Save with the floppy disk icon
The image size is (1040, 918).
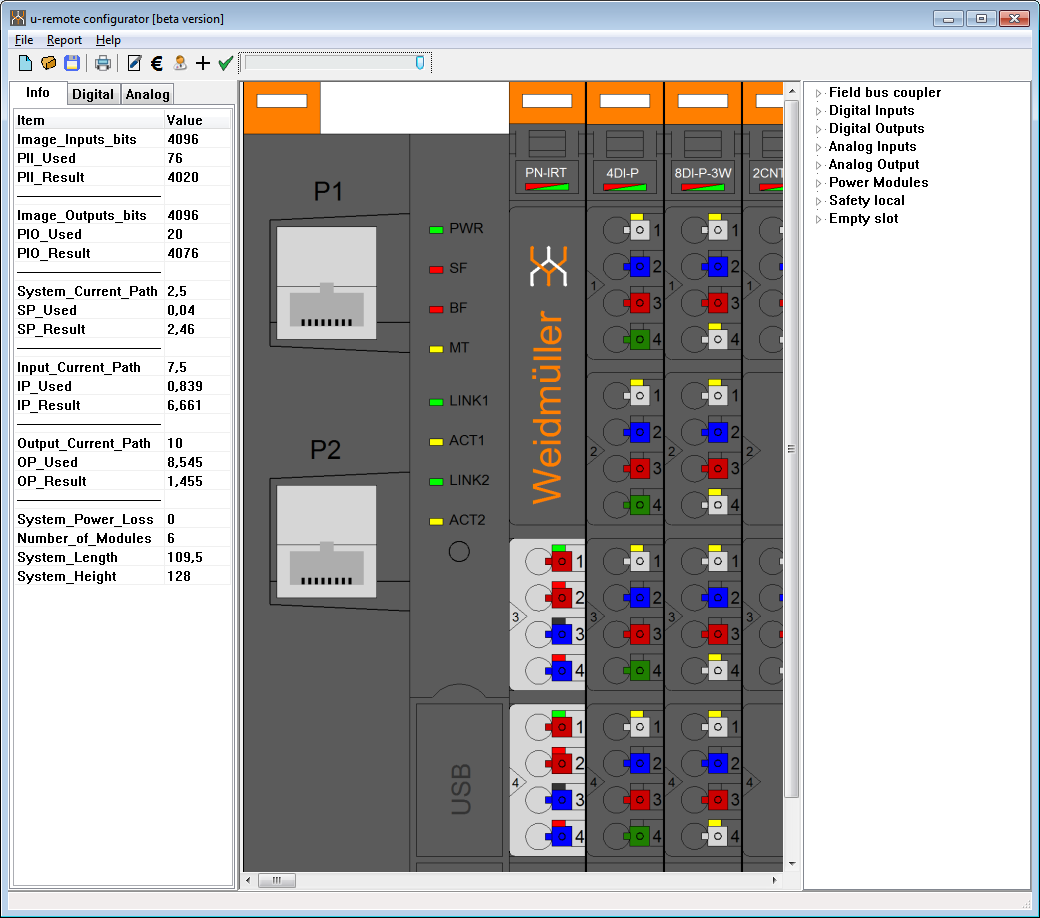click(72, 63)
